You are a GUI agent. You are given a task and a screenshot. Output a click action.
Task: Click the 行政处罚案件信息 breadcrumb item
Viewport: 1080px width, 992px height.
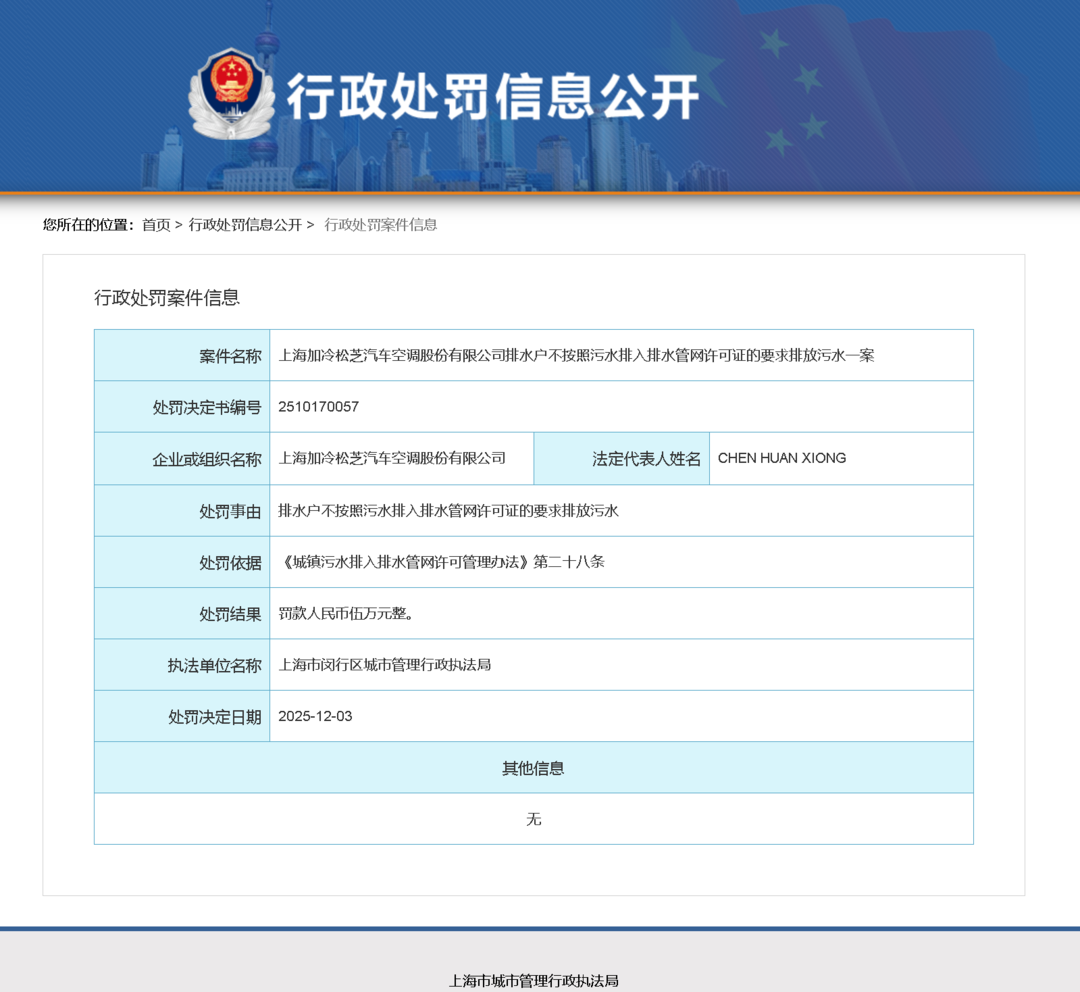[x=381, y=225]
